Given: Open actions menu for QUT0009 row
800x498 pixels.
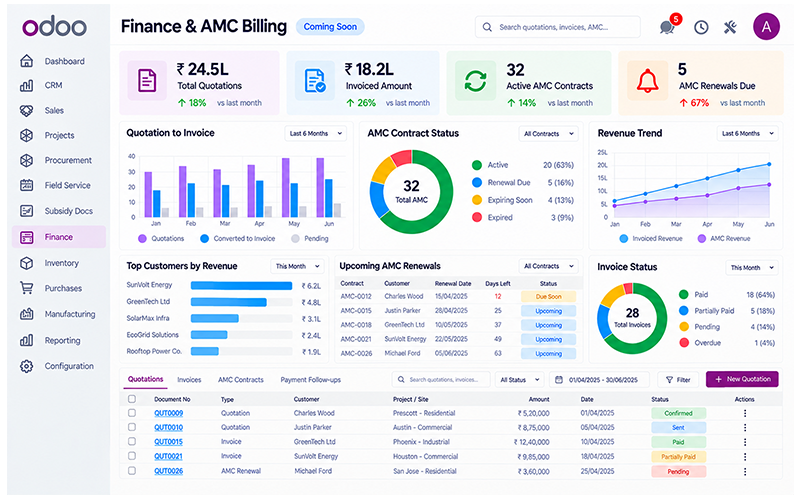Looking at the screenshot, I should tap(745, 413).
